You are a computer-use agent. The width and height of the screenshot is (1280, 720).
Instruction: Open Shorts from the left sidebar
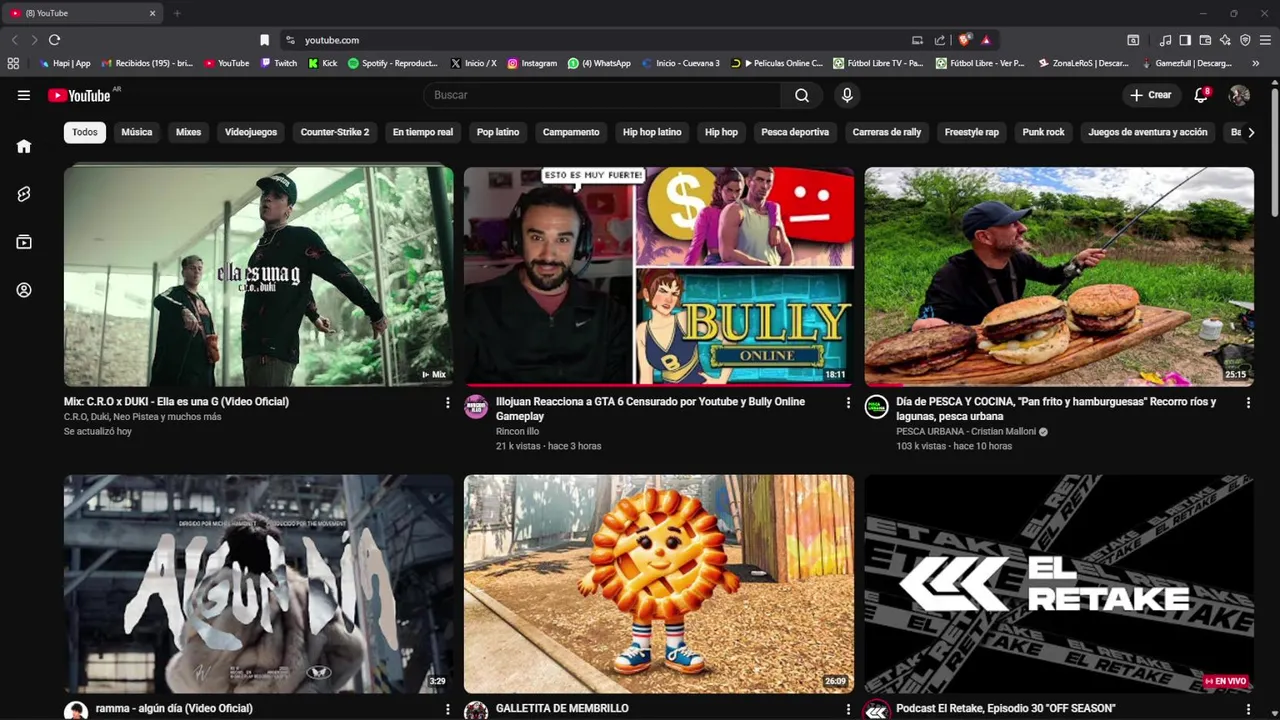[x=24, y=194]
